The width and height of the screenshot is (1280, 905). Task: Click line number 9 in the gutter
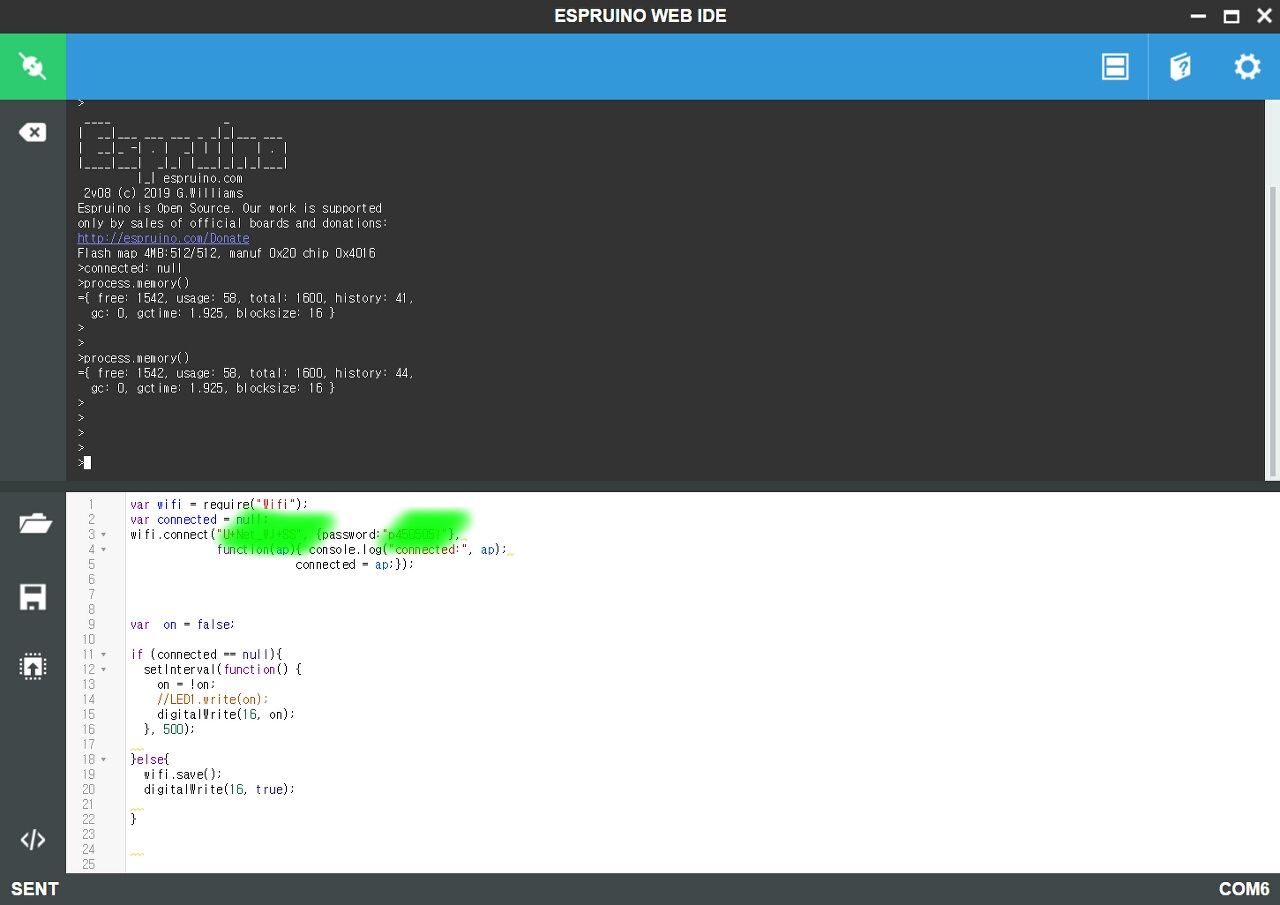coord(91,624)
